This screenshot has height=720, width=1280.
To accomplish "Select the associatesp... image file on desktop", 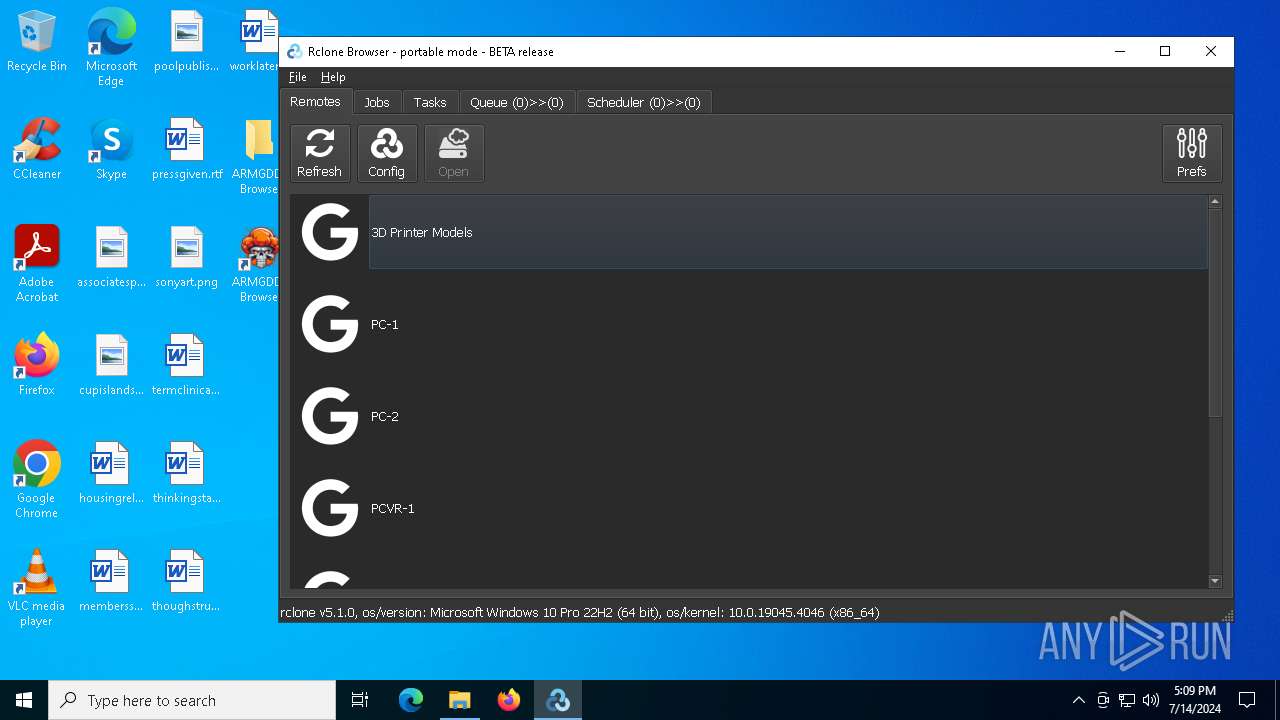I will (111, 258).
